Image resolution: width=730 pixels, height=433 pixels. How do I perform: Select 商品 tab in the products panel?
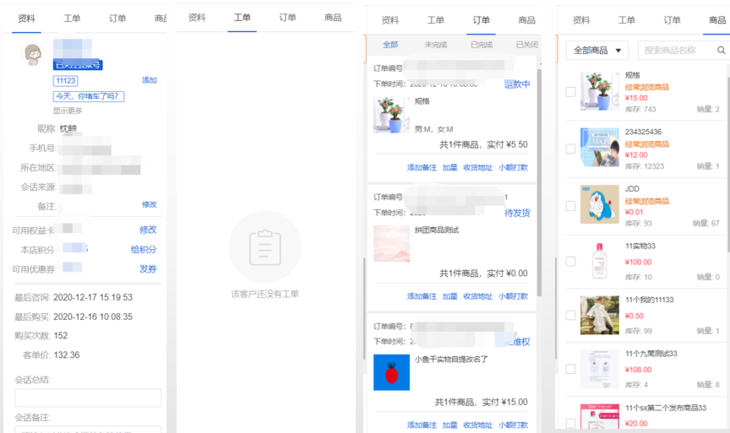coord(717,20)
